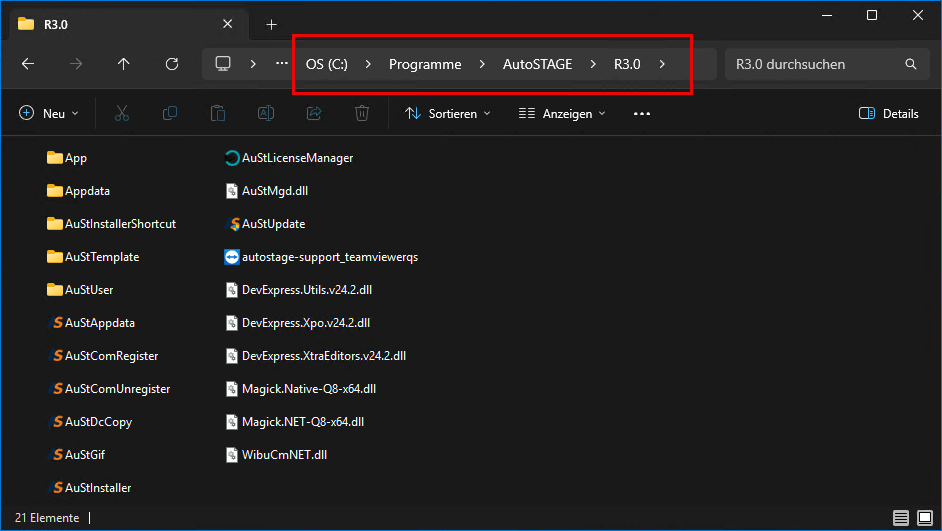Click the Cut scissors icon
The image size is (942, 531).
(x=122, y=114)
